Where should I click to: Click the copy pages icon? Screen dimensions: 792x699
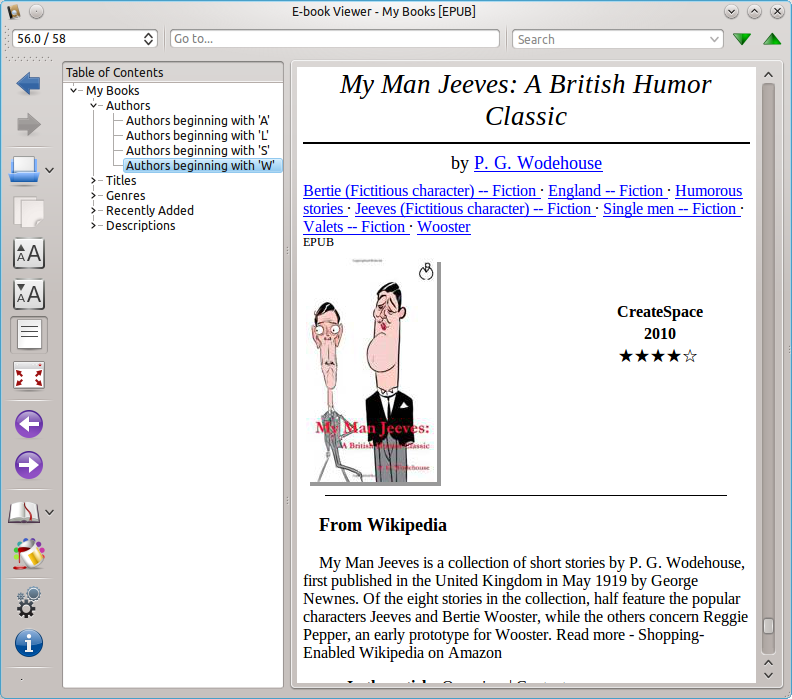(x=28, y=212)
